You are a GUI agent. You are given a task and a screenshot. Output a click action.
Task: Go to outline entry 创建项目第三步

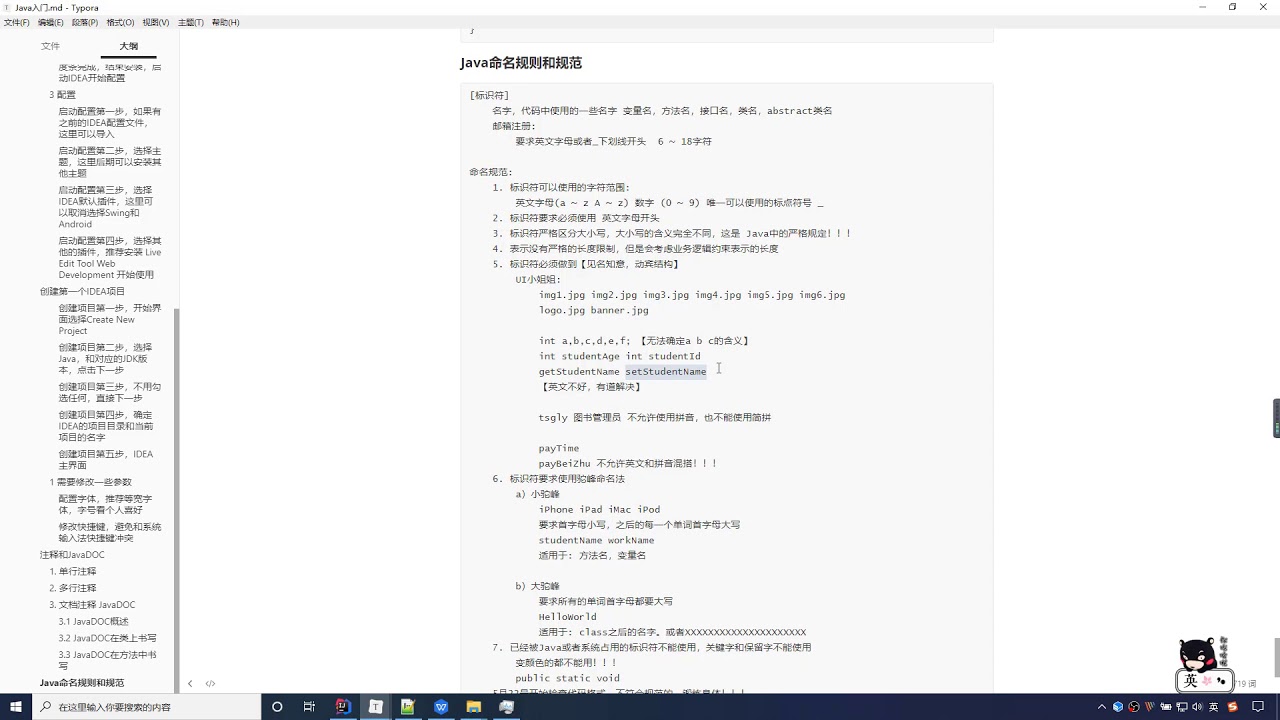point(109,392)
